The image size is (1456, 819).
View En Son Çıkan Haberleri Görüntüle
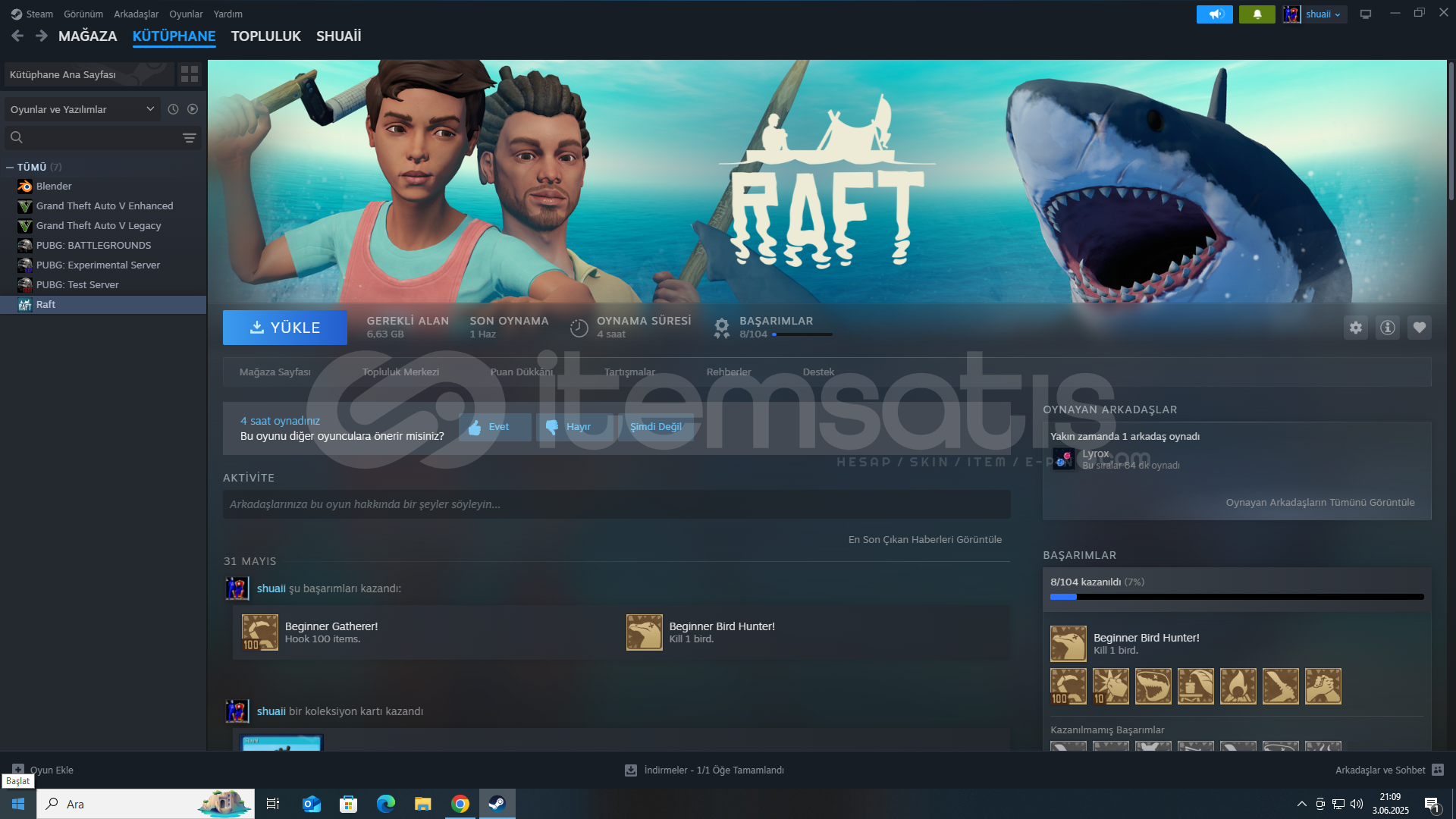point(925,539)
